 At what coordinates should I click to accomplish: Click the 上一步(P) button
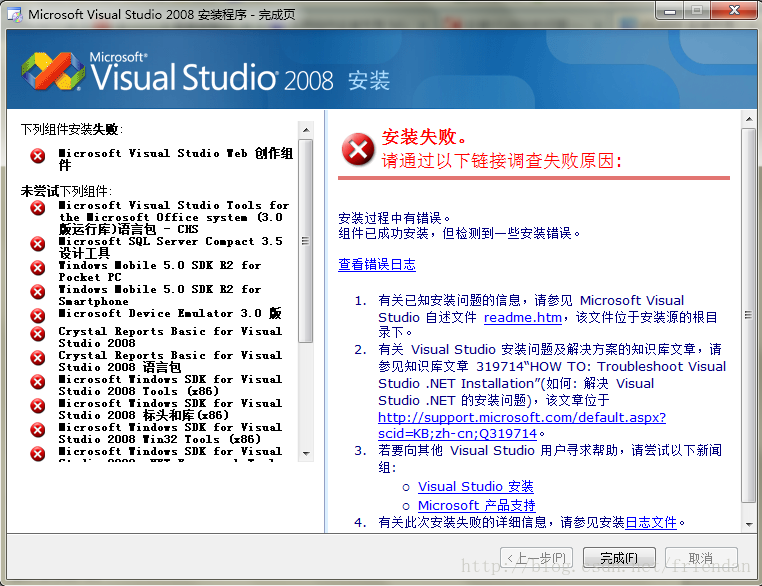537,558
